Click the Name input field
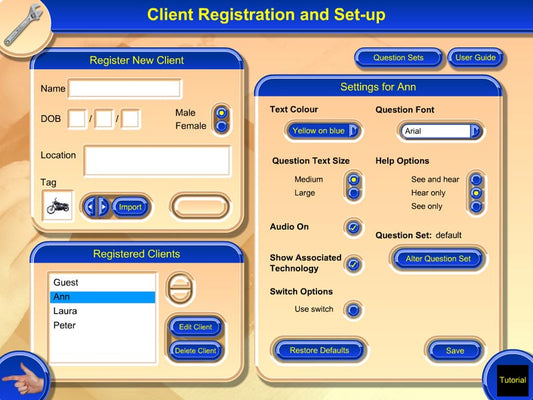The width and height of the screenshot is (533, 400). click(125, 88)
